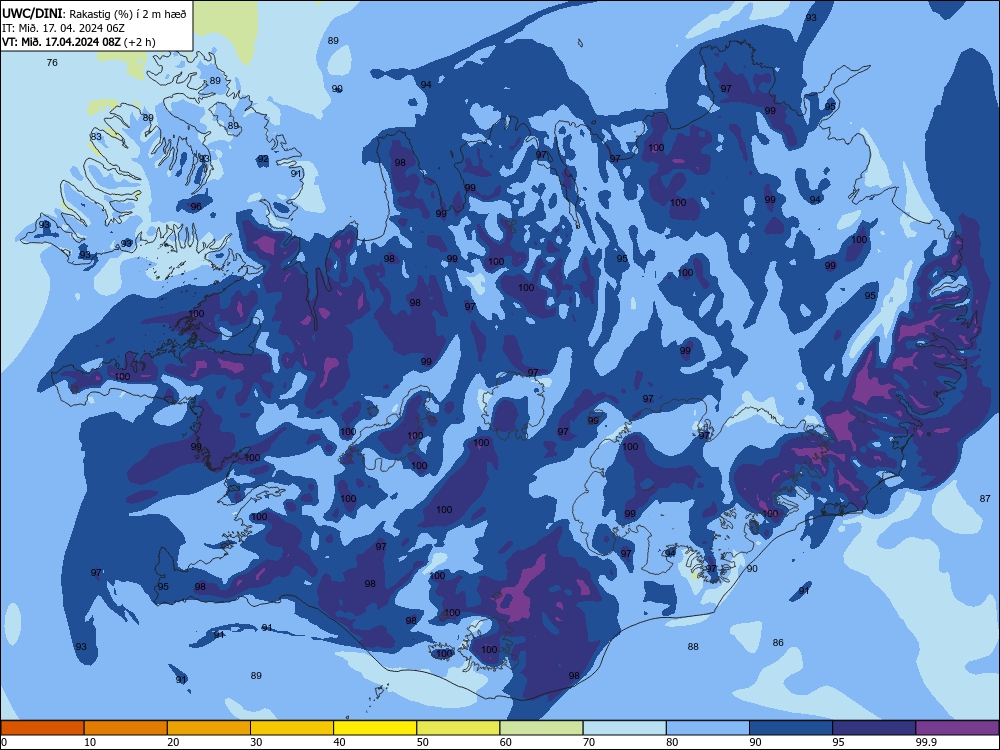Click the legend tick label '10'
Image resolution: width=1000 pixels, height=750 pixels.
[x=90, y=742]
